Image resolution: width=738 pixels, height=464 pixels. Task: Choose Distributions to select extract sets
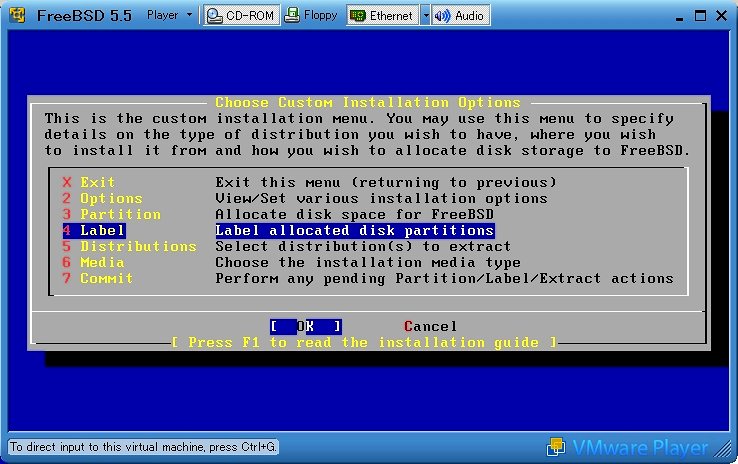(138, 246)
